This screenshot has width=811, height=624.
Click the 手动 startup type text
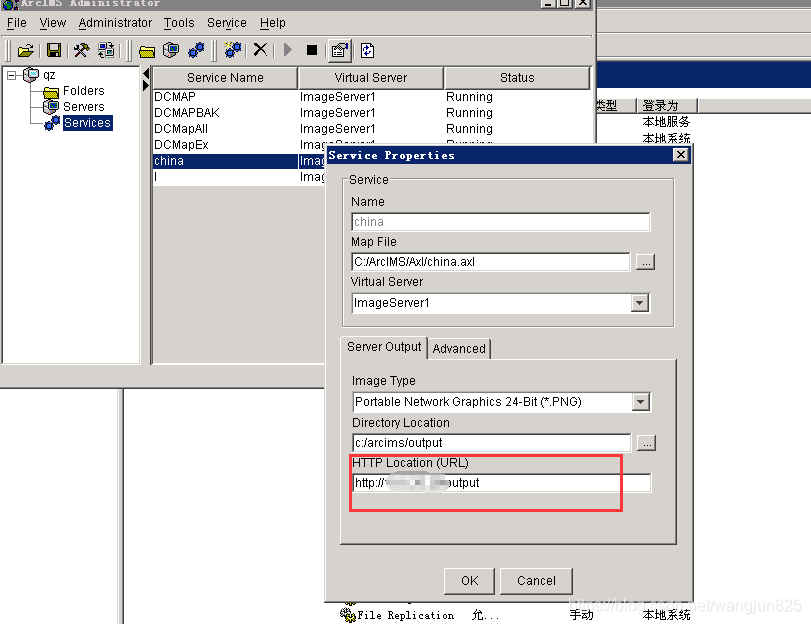pos(581,615)
